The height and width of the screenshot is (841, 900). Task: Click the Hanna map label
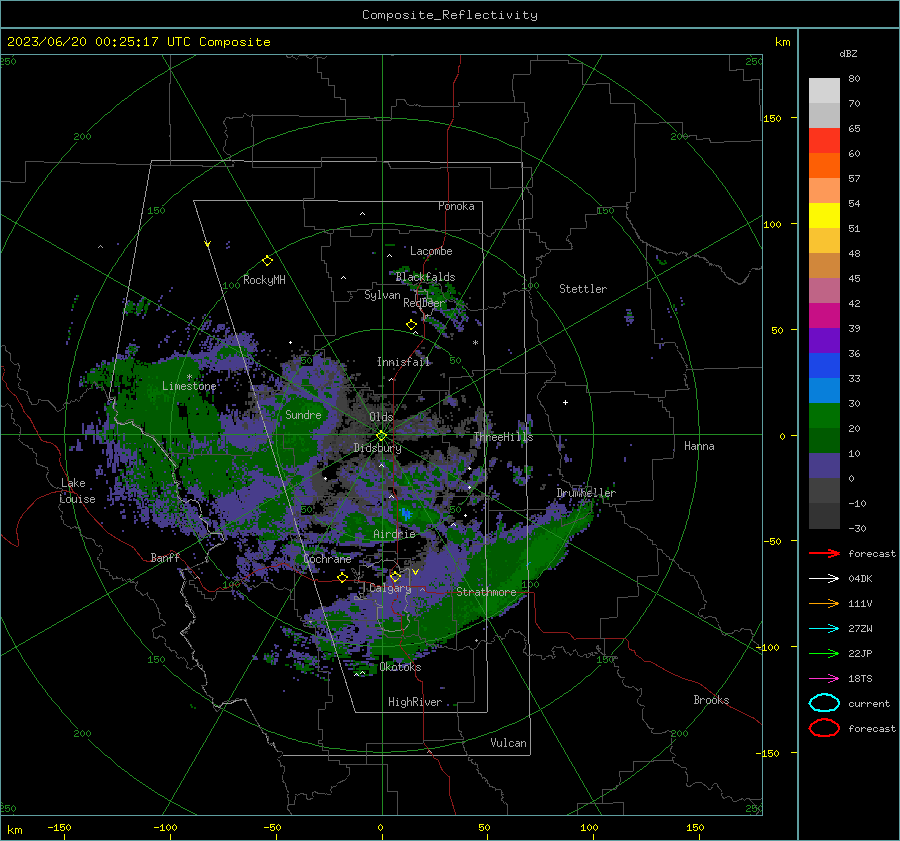point(699,446)
